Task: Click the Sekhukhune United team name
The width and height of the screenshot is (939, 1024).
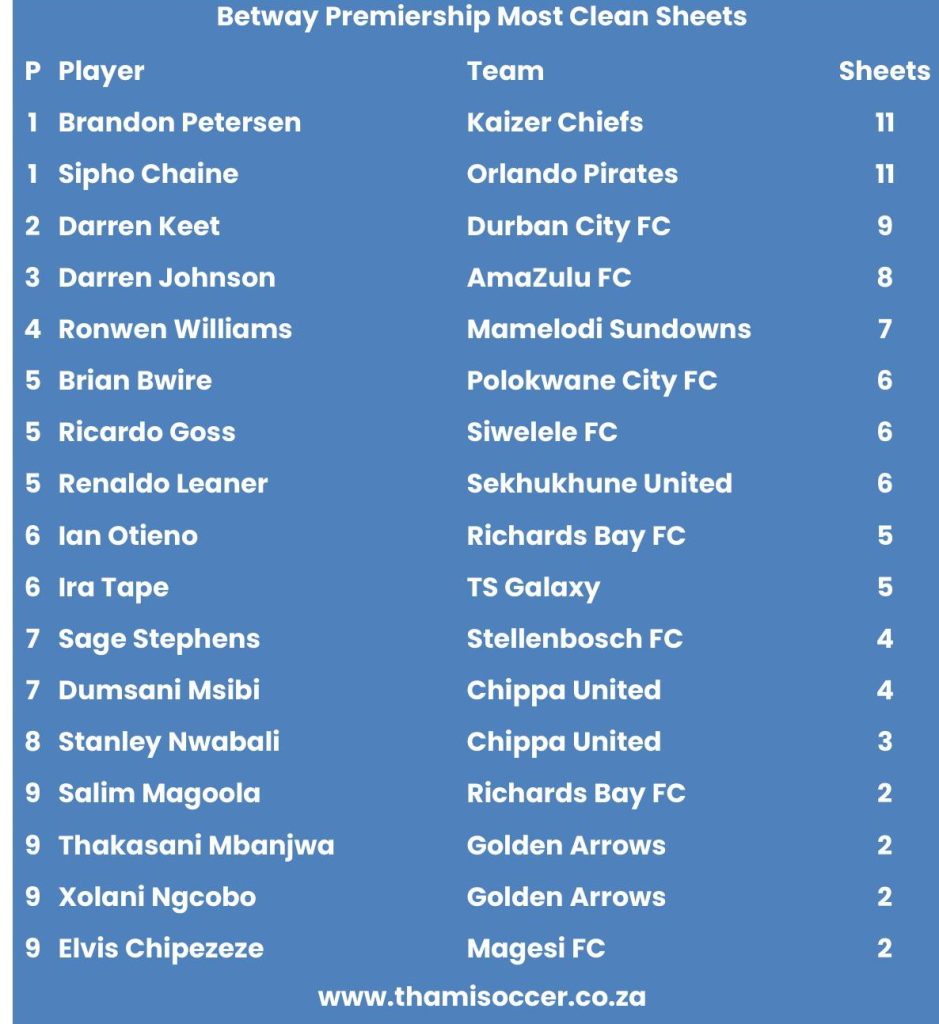Action: tap(599, 484)
